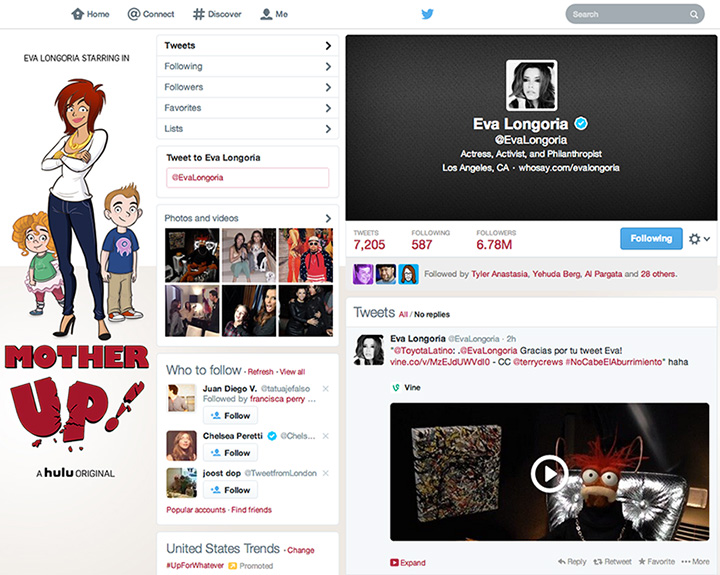This screenshot has width=720, height=575.
Task: Dismiss the Juan Diego V. suggestion
Action: [x=326, y=389]
